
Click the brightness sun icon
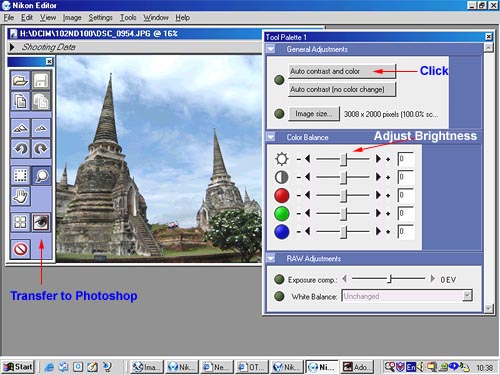(x=282, y=159)
